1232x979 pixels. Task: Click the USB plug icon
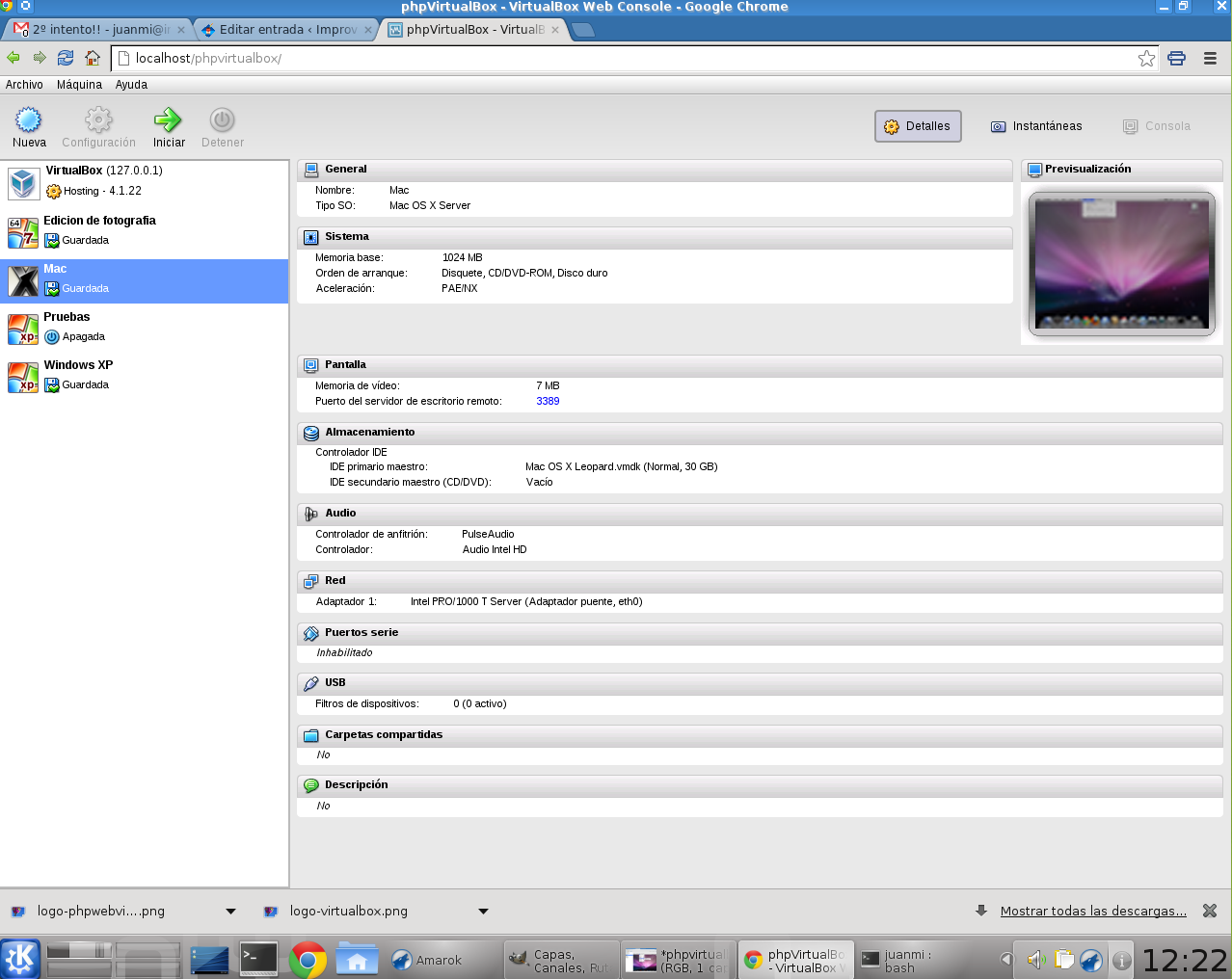(x=311, y=683)
